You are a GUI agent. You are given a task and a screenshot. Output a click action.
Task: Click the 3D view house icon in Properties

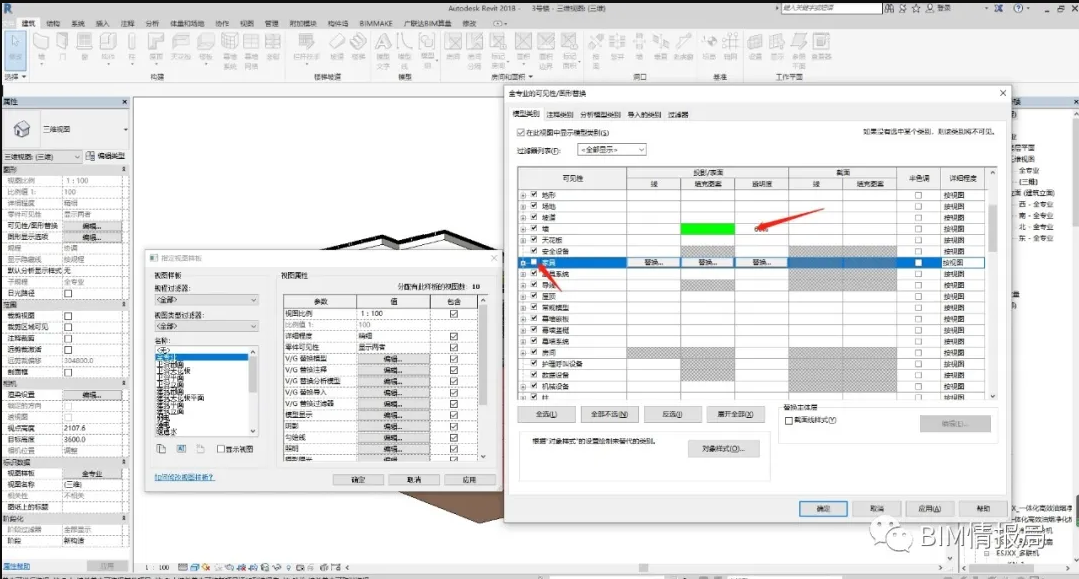[x=22, y=129]
